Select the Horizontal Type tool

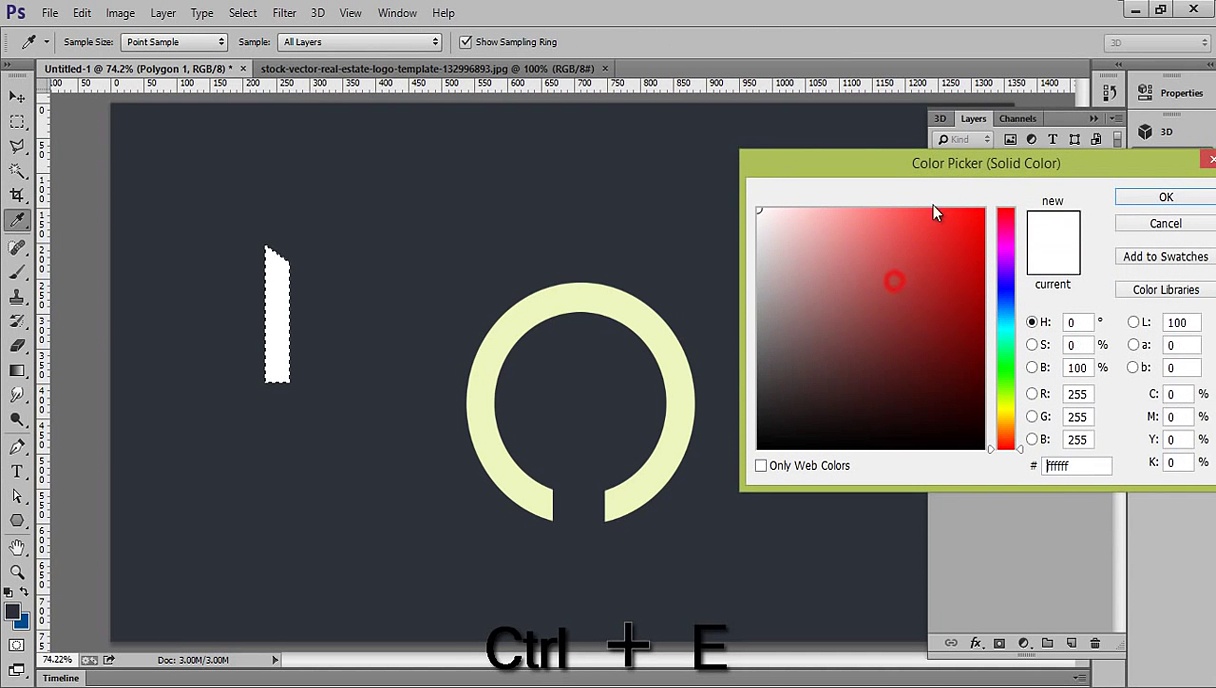[17, 472]
